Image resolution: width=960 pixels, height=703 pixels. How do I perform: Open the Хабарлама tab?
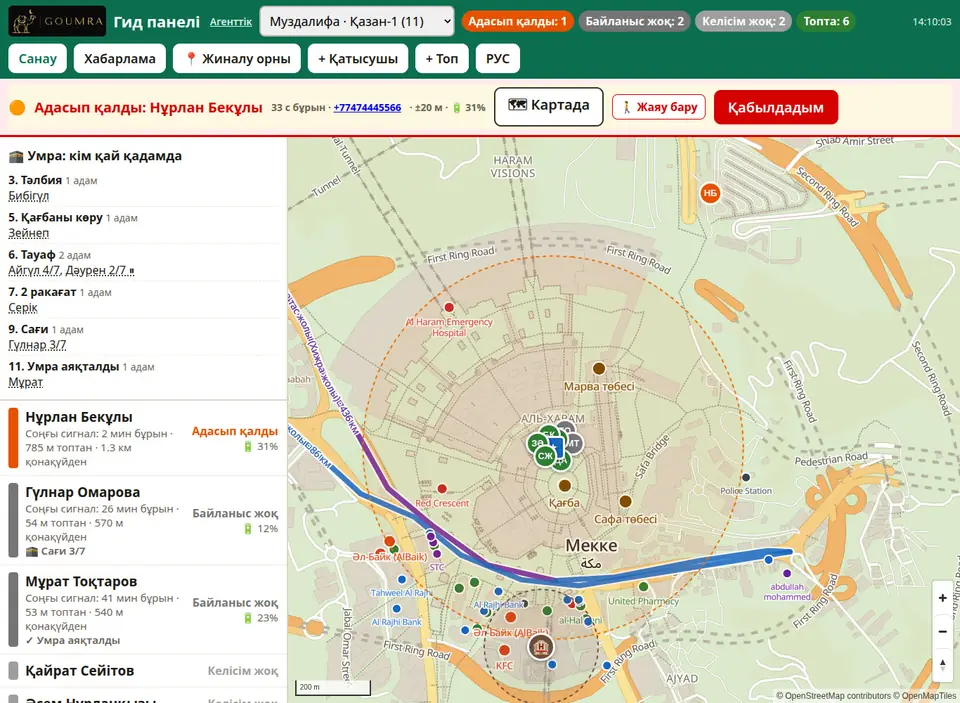[120, 59]
